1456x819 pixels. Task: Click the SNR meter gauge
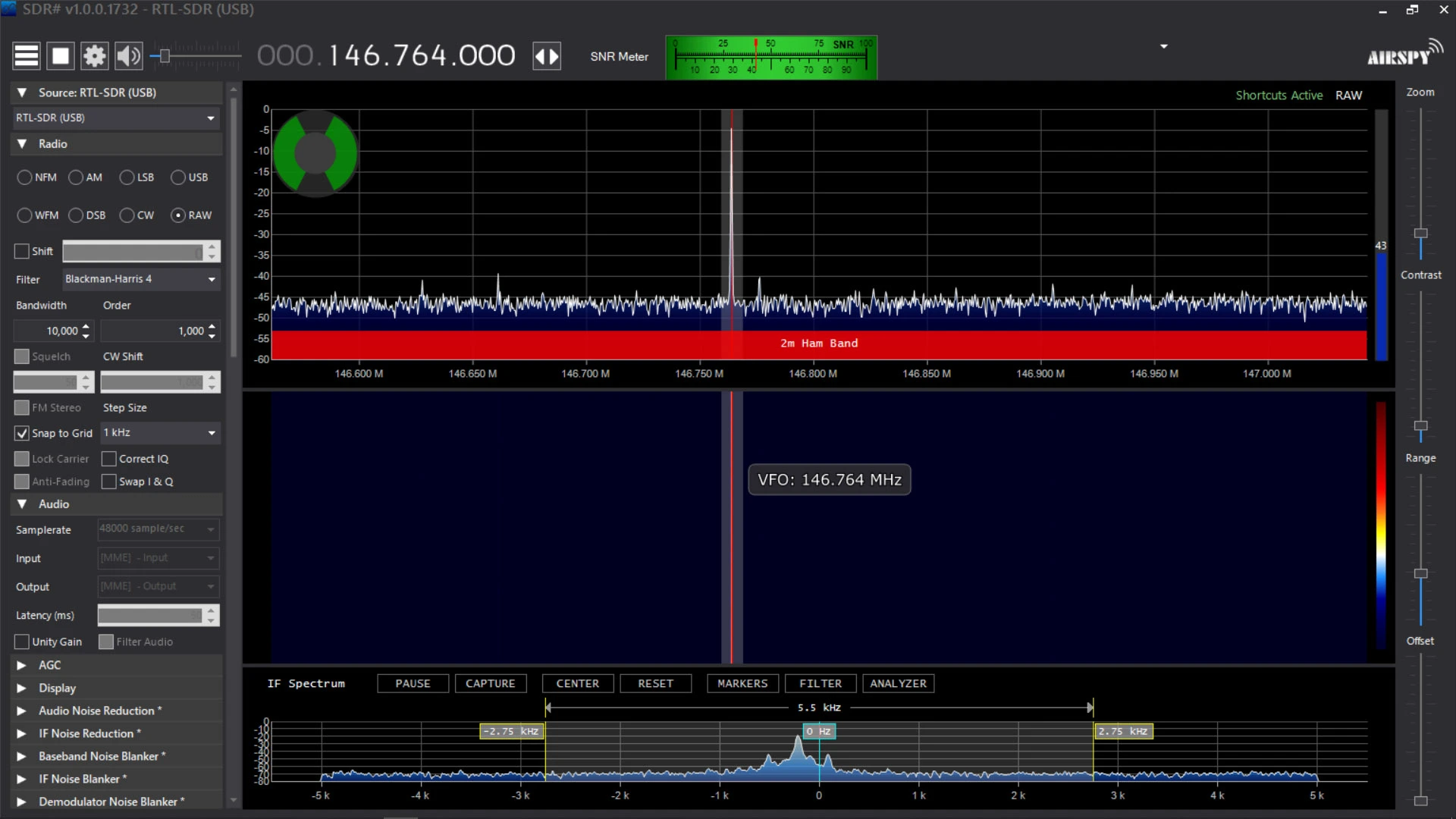[x=770, y=58]
